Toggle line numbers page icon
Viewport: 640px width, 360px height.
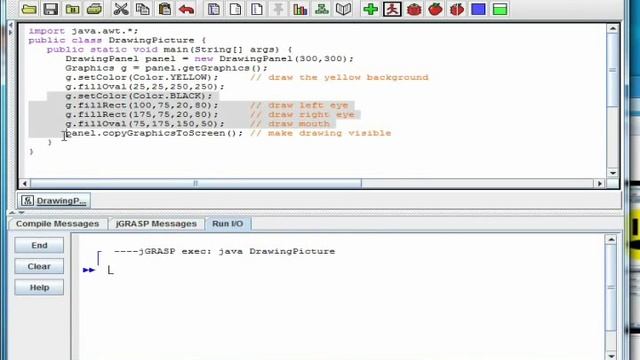click(257, 9)
